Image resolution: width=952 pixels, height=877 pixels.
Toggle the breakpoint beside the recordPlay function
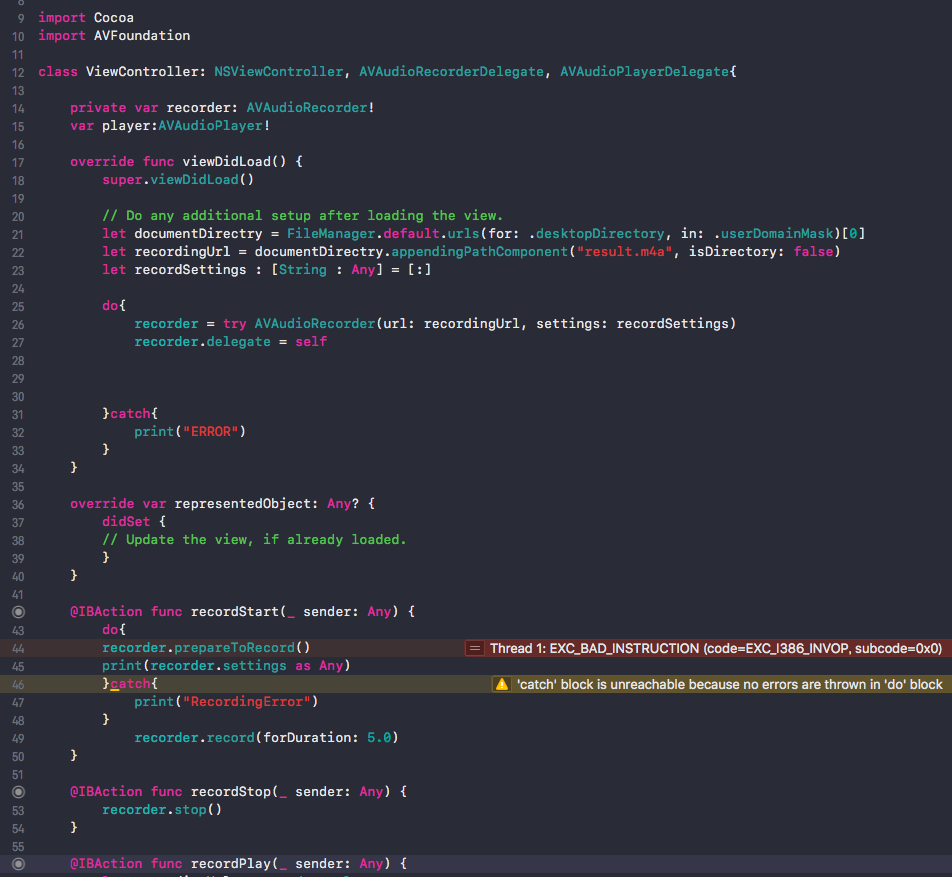[x=18, y=863]
